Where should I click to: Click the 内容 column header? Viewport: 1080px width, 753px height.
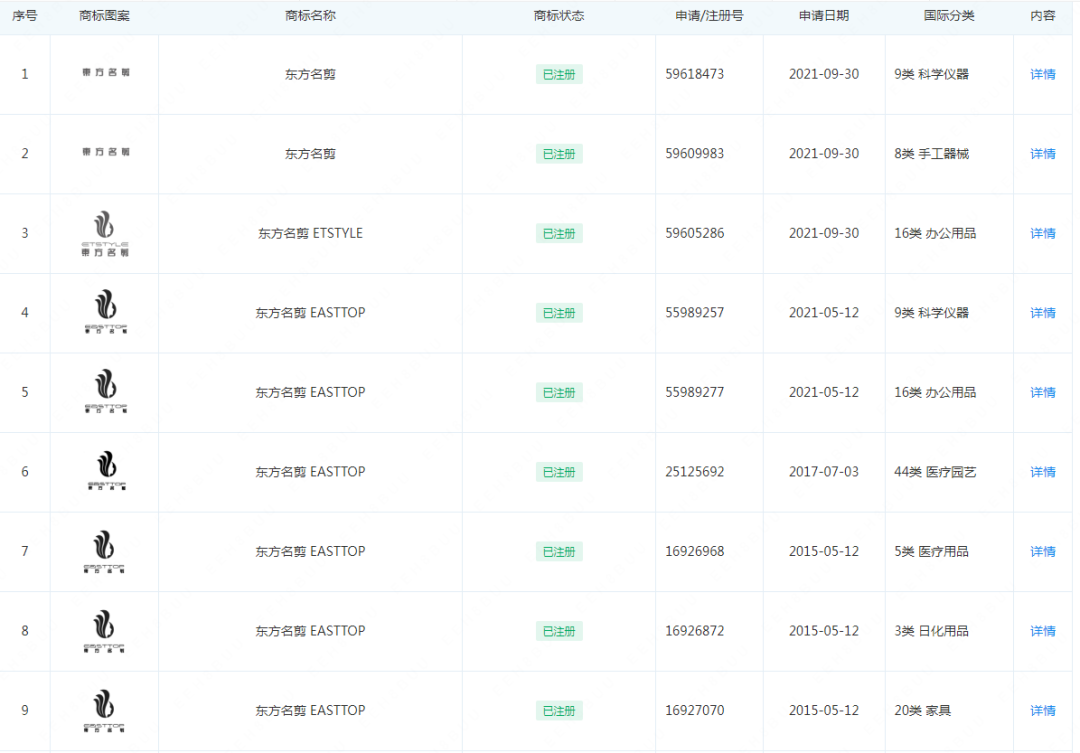[1043, 16]
